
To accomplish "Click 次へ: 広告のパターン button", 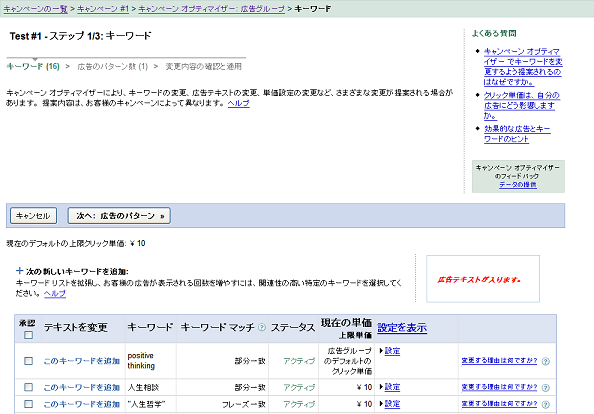I will click(x=119, y=216).
